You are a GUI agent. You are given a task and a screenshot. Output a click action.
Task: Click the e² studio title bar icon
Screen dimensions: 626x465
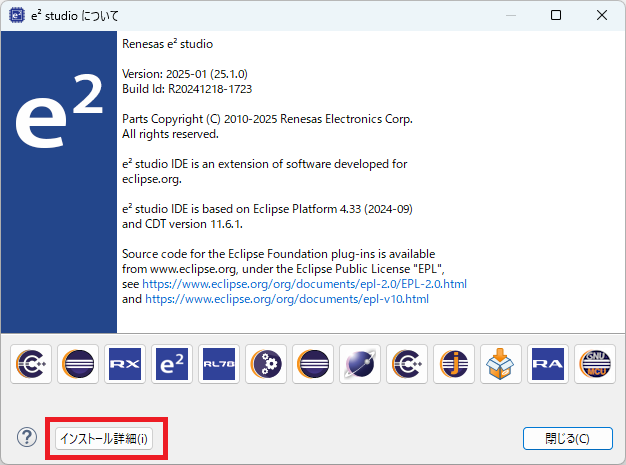pos(17,15)
